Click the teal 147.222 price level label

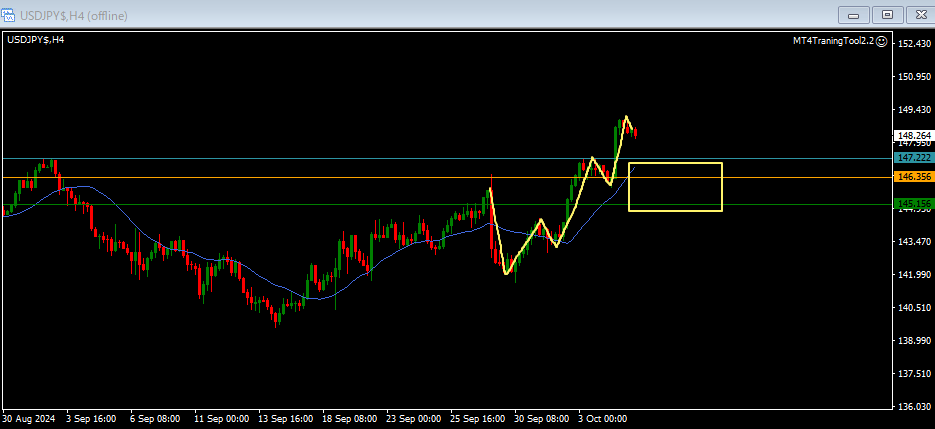tap(914, 158)
